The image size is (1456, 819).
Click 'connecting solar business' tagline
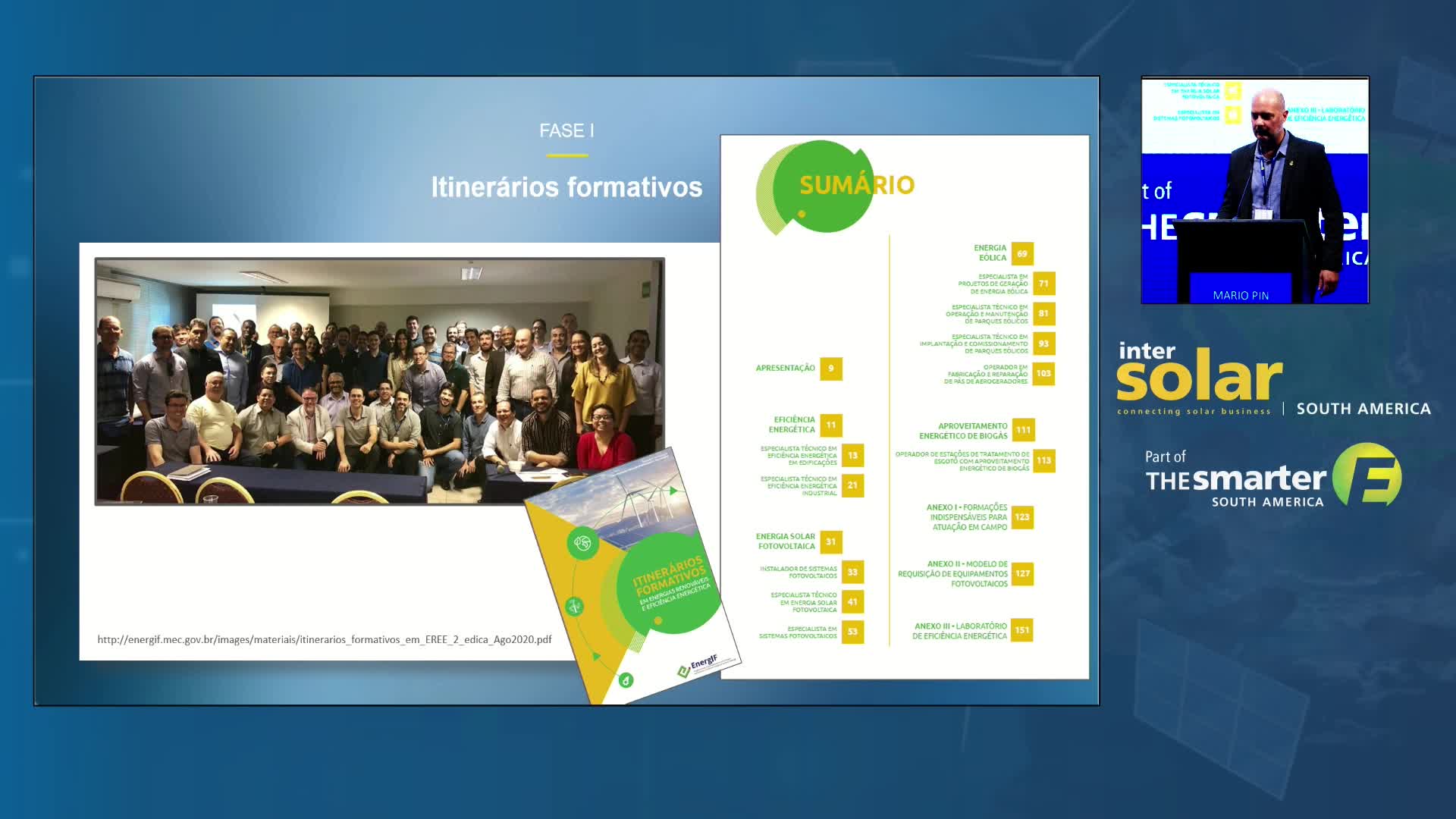[x=1194, y=411]
